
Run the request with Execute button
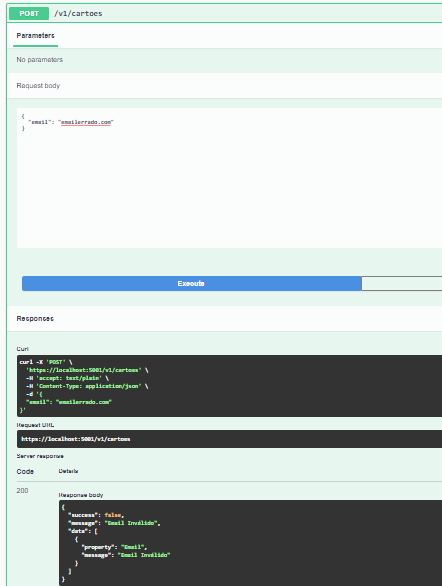pyautogui.click(x=191, y=284)
